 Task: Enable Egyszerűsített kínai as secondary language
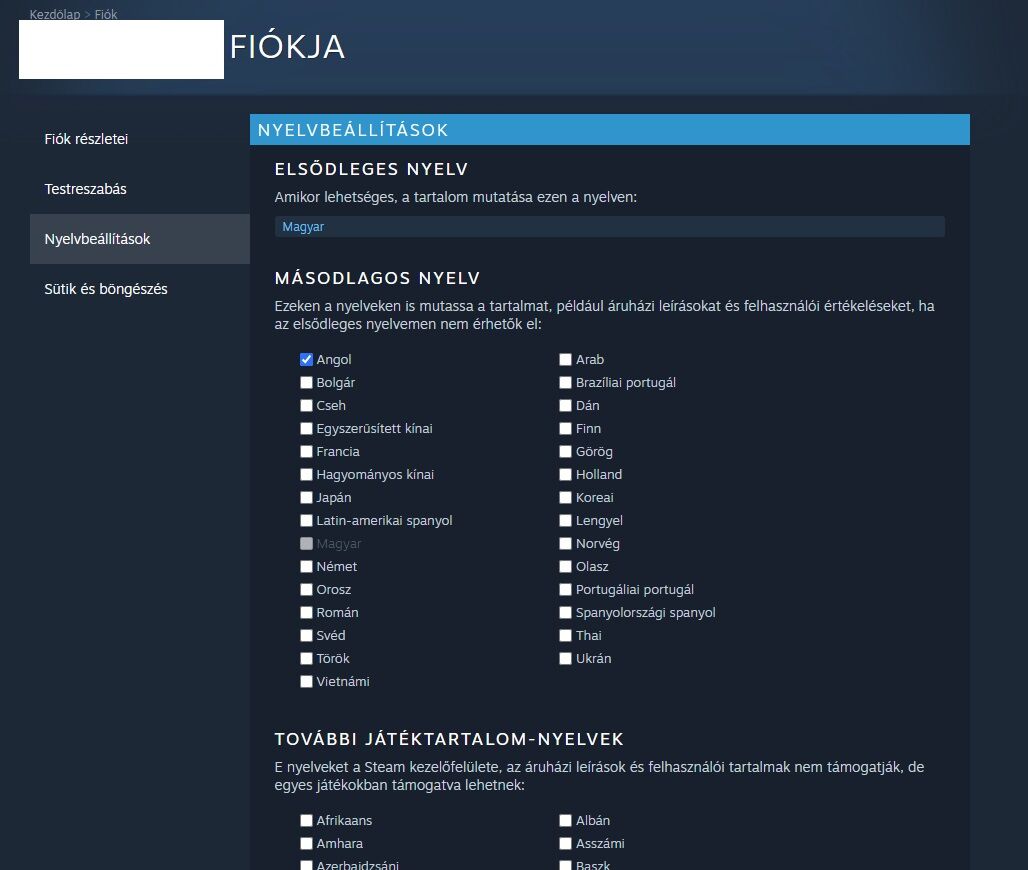point(307,429)
